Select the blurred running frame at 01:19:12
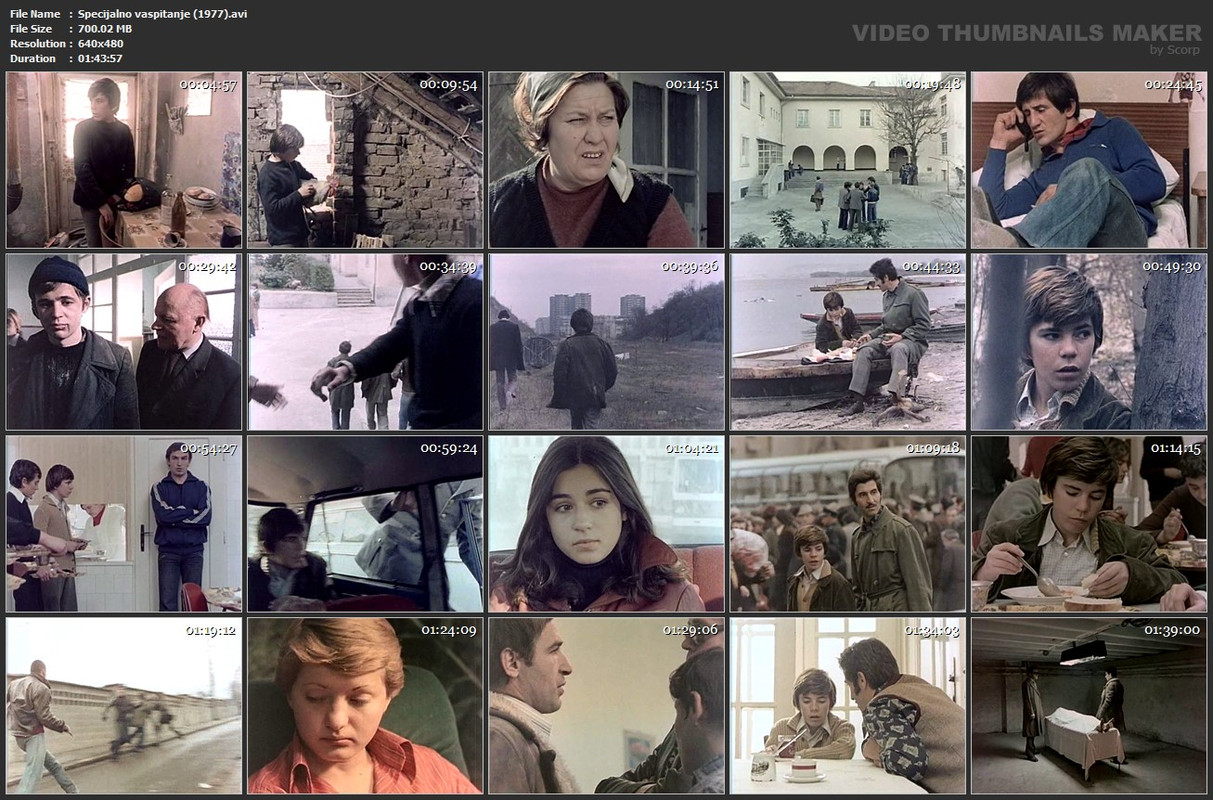 [124, 706]
